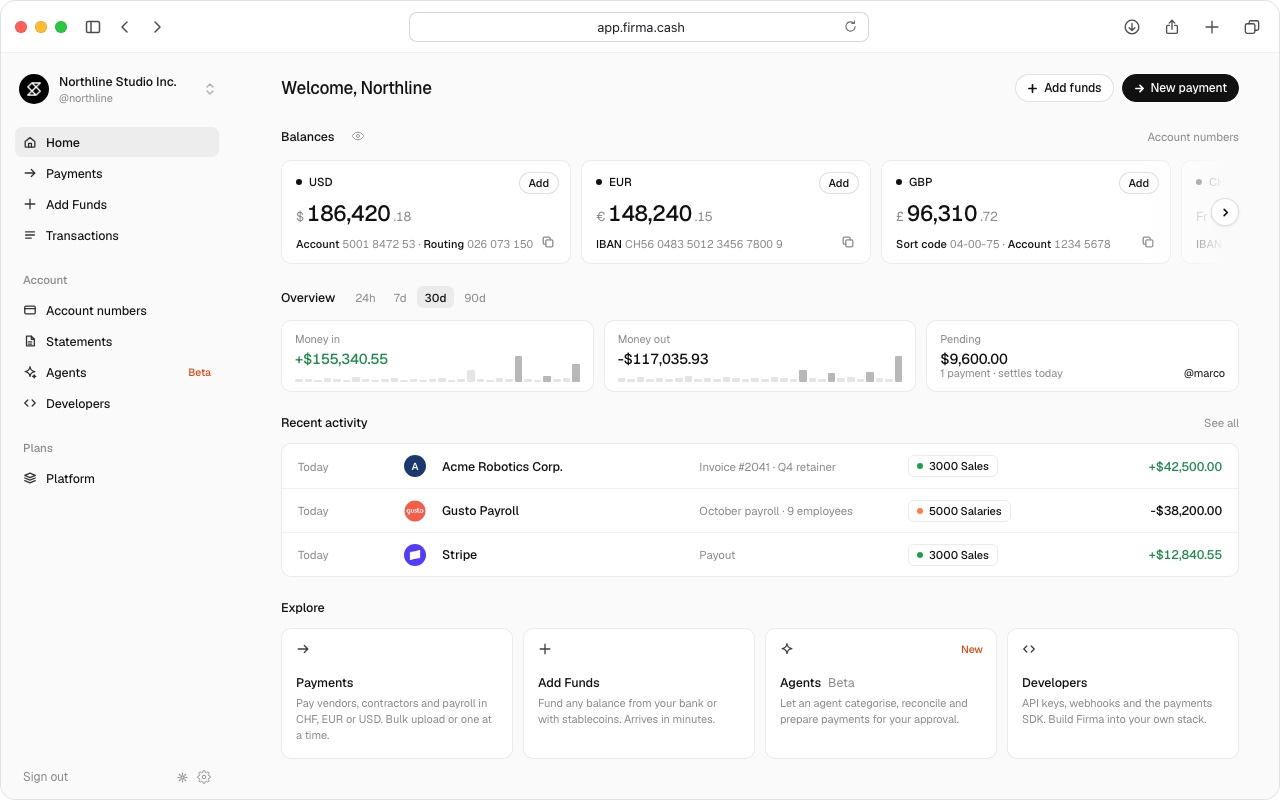The height and width of the screenshot is (800, 1280).
Task: Select the 24h overview range
Action: [x=365, y=298]
